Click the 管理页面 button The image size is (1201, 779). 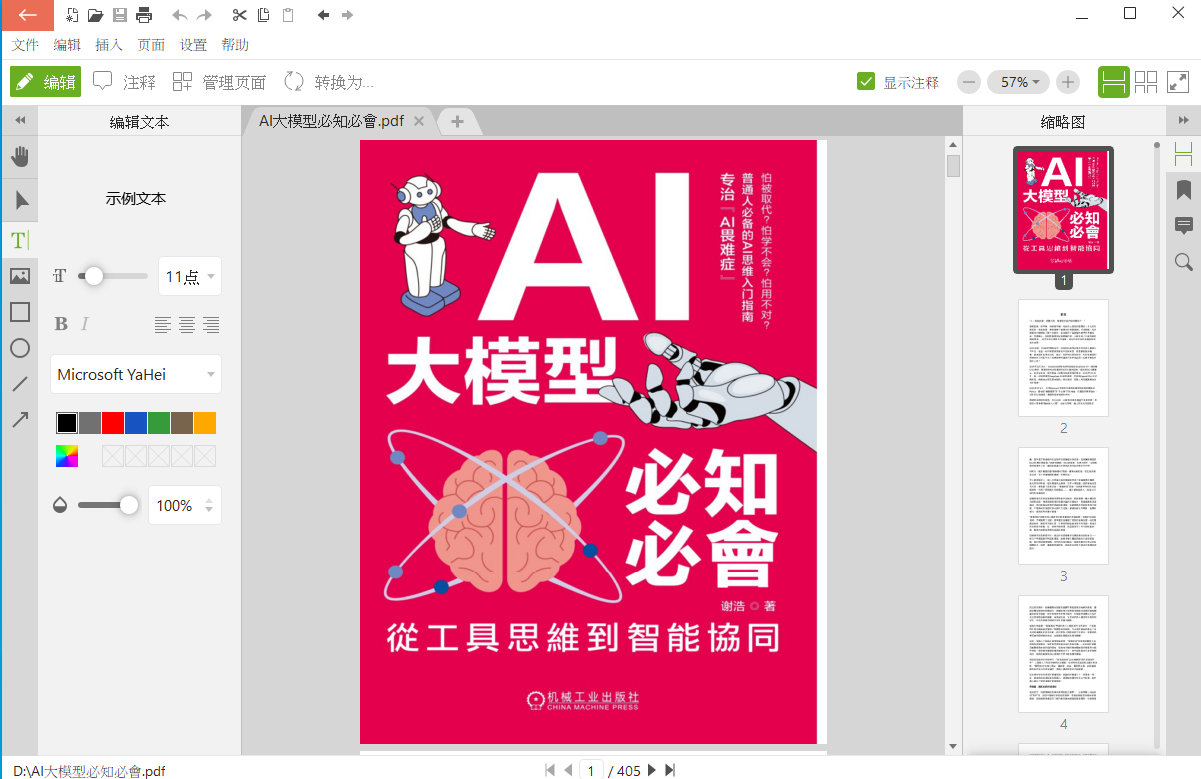click(x=219, y=82)
